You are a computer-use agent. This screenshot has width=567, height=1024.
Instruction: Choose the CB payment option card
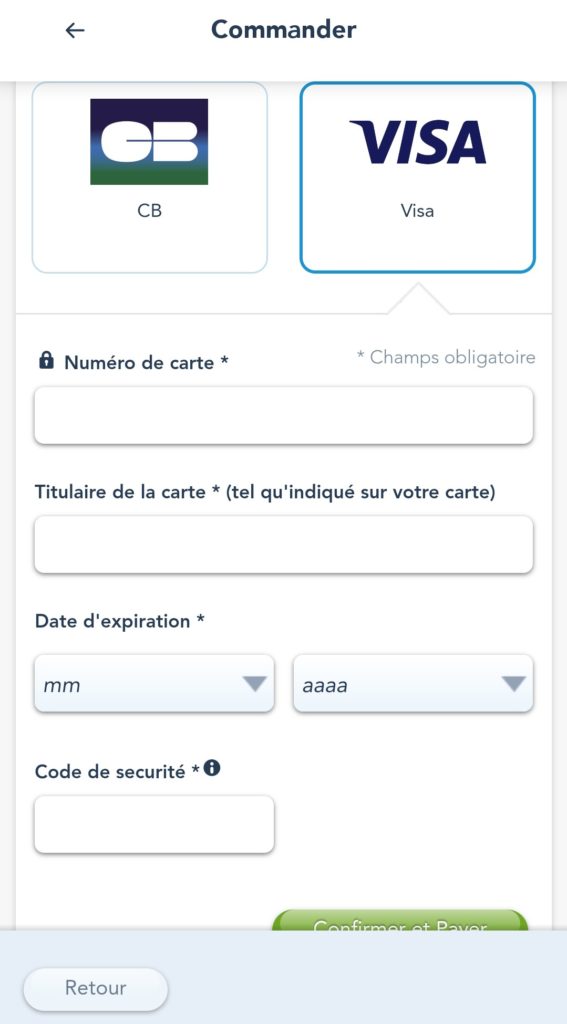pos(150,177)
